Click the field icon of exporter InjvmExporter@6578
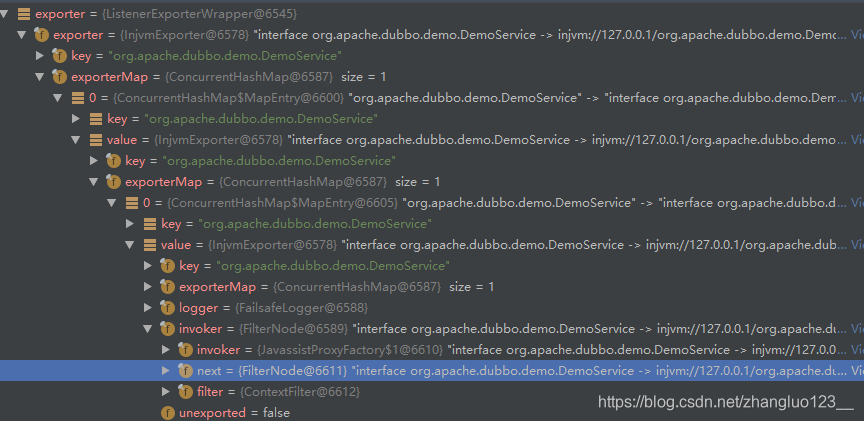 pyautogui.click(x=41, y=35)
